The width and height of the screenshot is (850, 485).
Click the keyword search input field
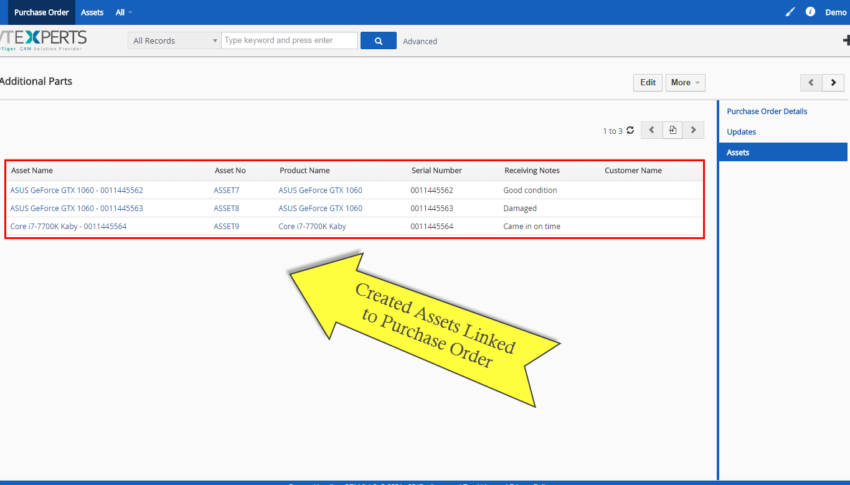[x=289, y=41]
